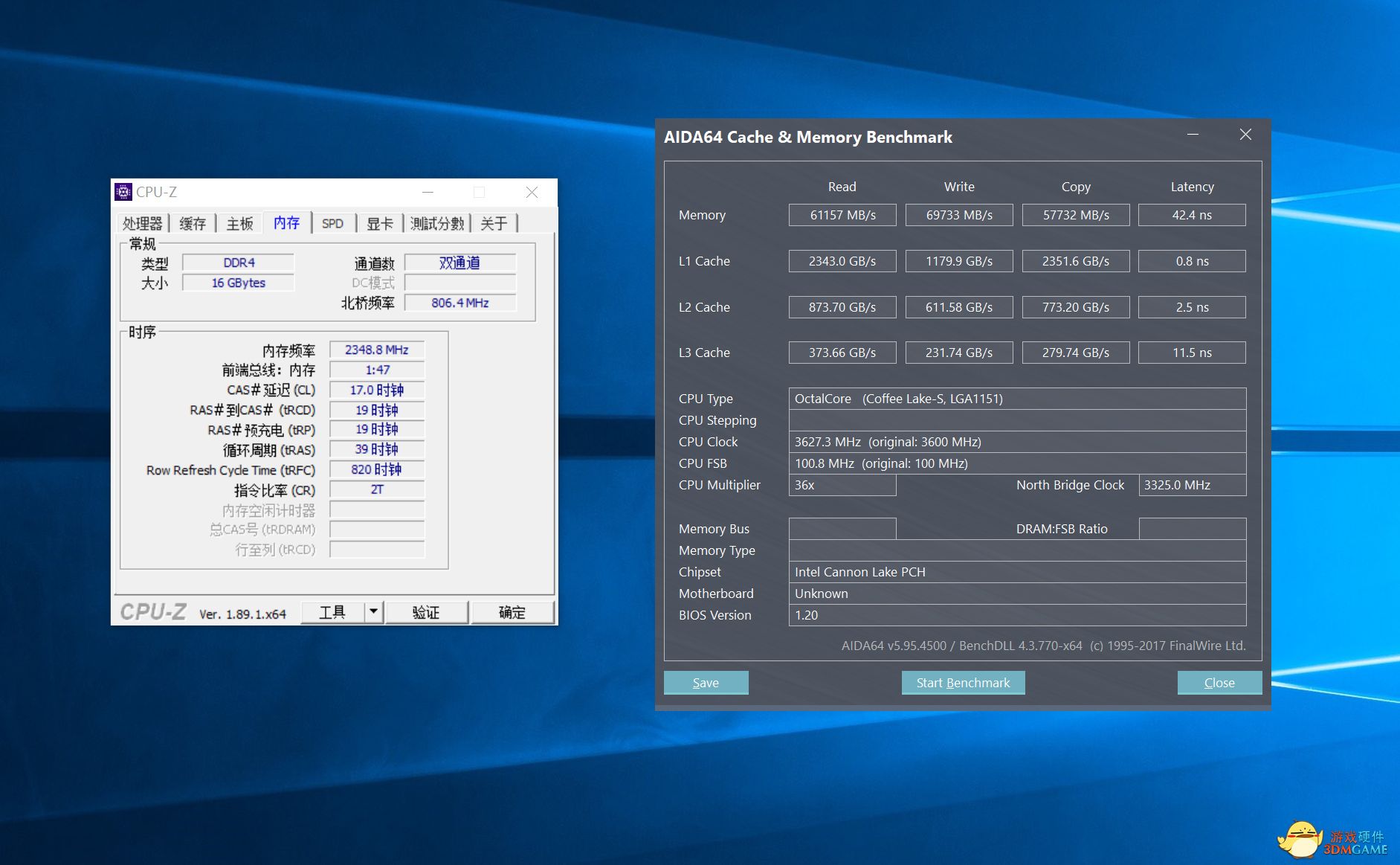Click the 北桥频率 value 806.4 MHz
Image resolution: width=1400 pixels, height=865 pixels.
pos(460,303)
